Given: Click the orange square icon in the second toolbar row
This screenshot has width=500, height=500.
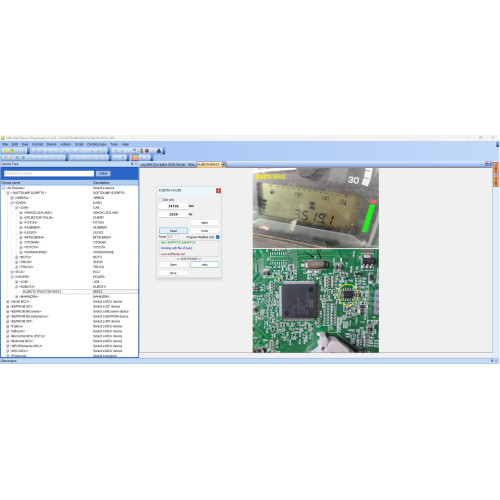Looking at the screenshot, I should coord(135,157).
